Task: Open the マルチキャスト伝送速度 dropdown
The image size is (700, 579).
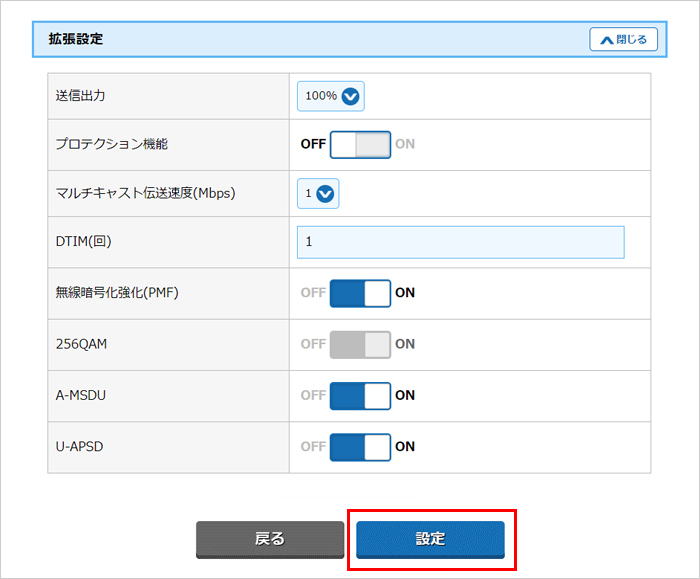Action: click(318, 194)
